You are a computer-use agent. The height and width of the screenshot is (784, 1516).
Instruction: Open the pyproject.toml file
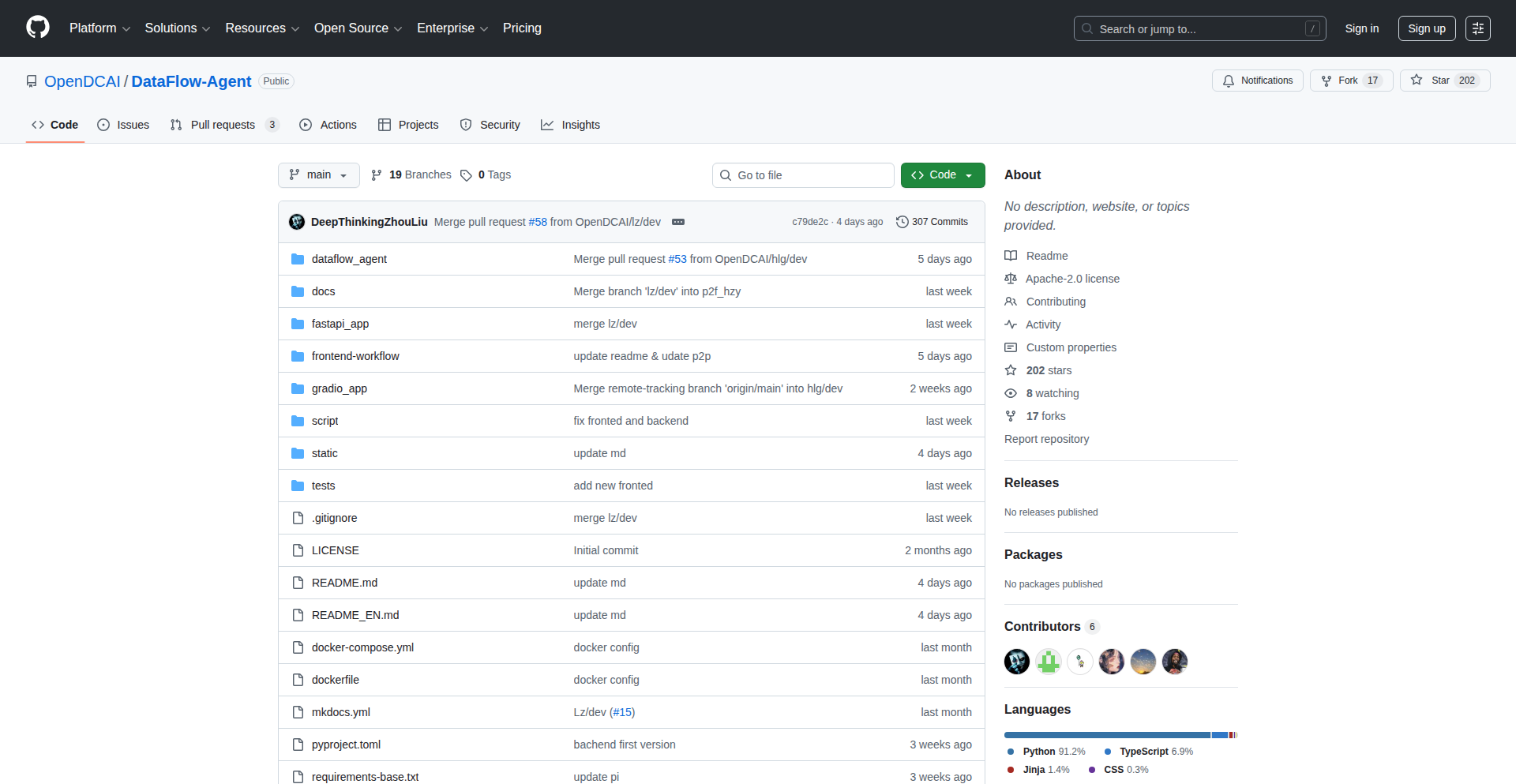pyautogui.click(x=346, y=745)
